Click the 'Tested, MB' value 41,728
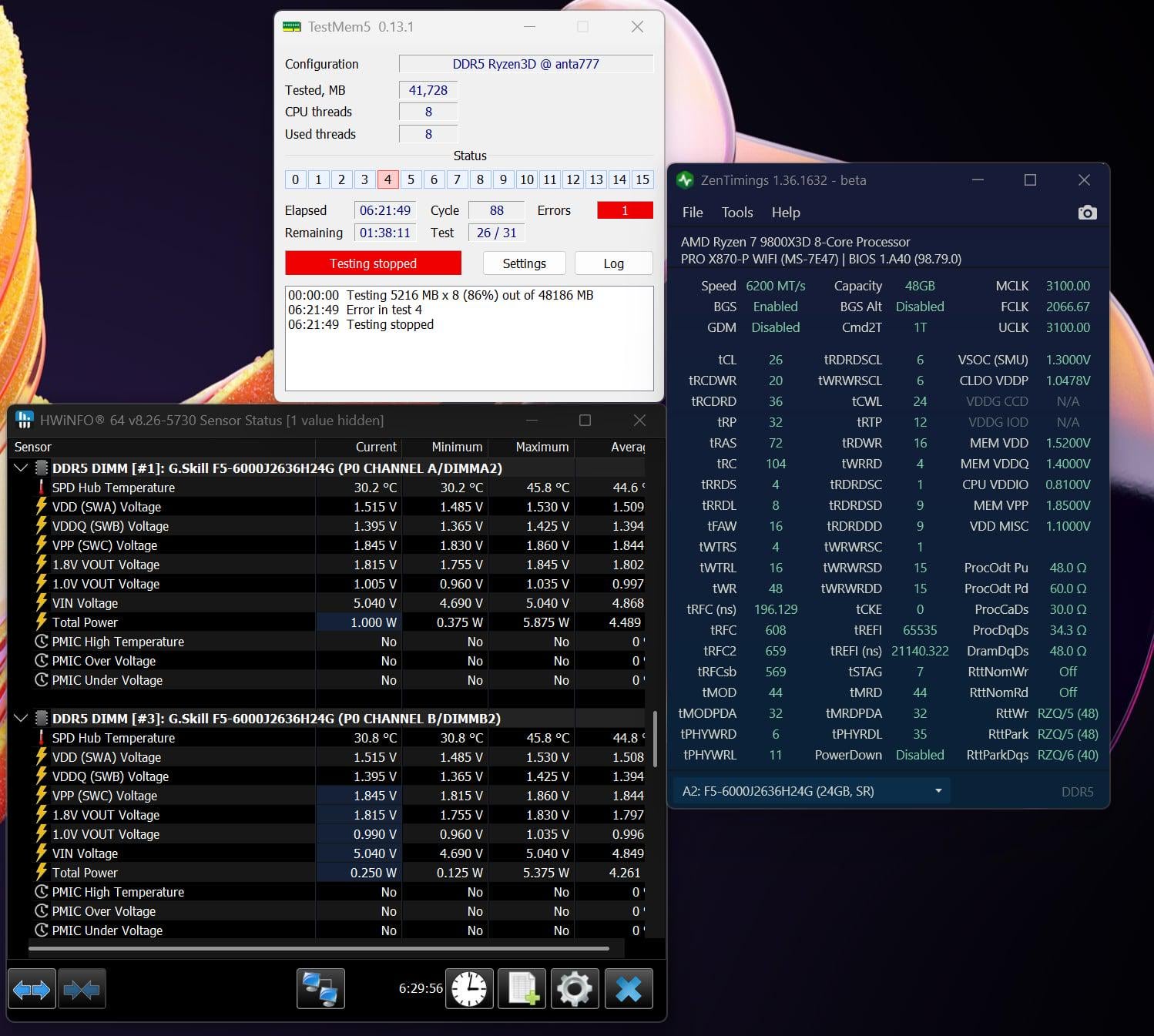This screenshot has height=1036, width=1154. pyautogui.click(x=428, y=90)
